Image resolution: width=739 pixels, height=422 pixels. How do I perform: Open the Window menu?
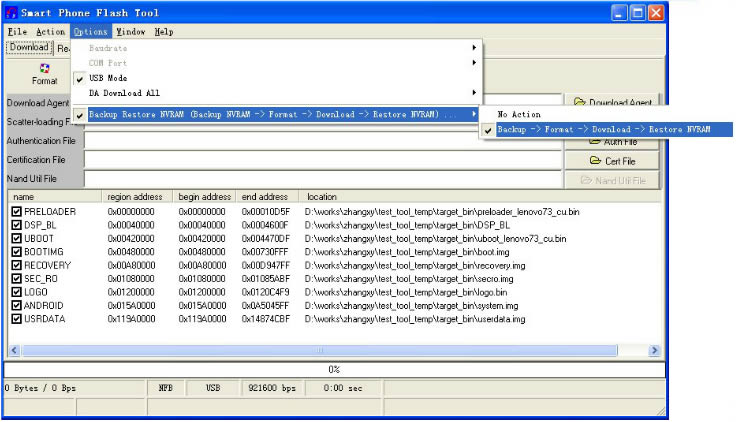click(x=130, y=32)
